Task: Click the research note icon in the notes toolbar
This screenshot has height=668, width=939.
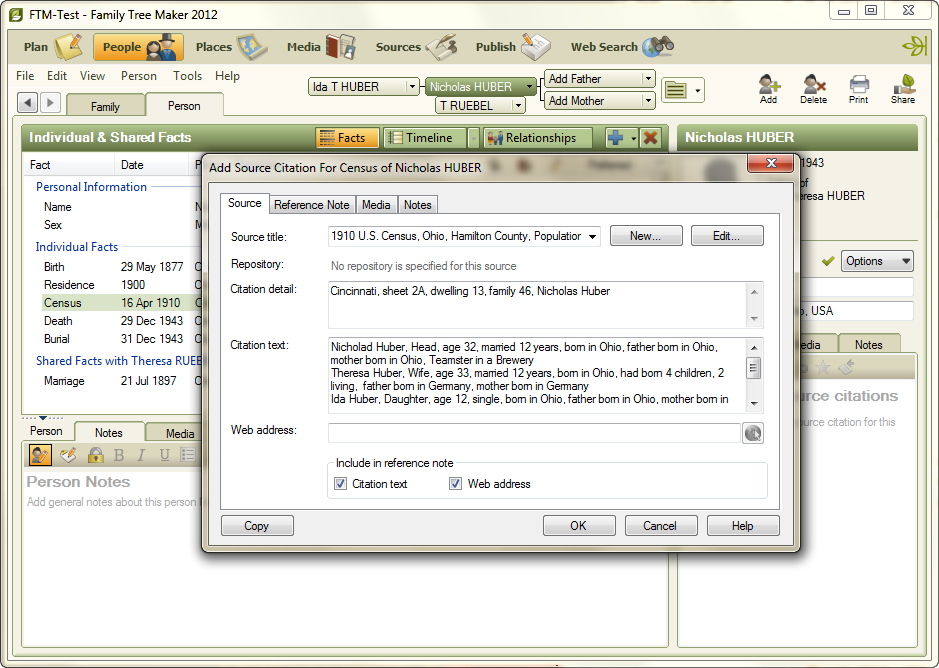Action: [x=68, y=455]
